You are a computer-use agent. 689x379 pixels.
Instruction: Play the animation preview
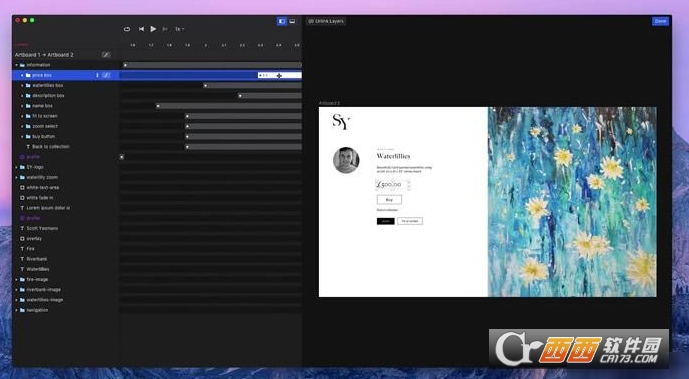click(153, 29)
